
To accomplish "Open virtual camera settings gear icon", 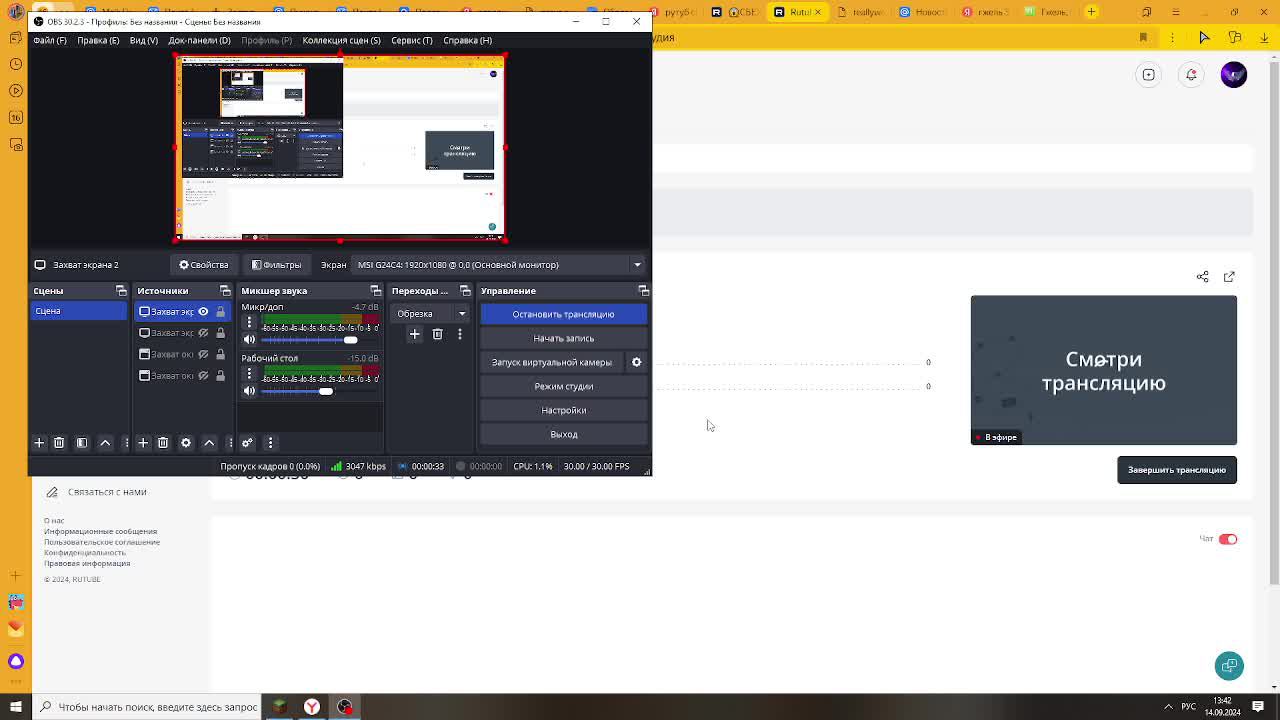I will [636, 362].
